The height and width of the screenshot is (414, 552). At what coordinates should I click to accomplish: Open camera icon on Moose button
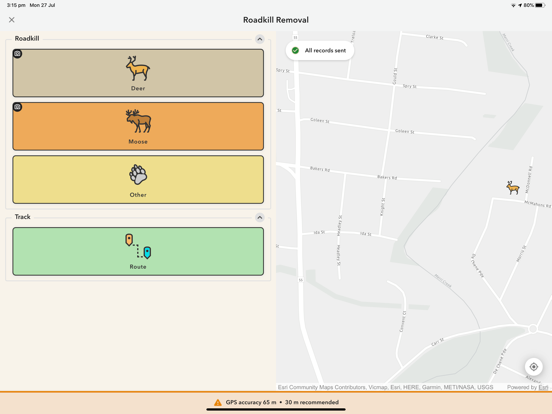coord(18,107)
